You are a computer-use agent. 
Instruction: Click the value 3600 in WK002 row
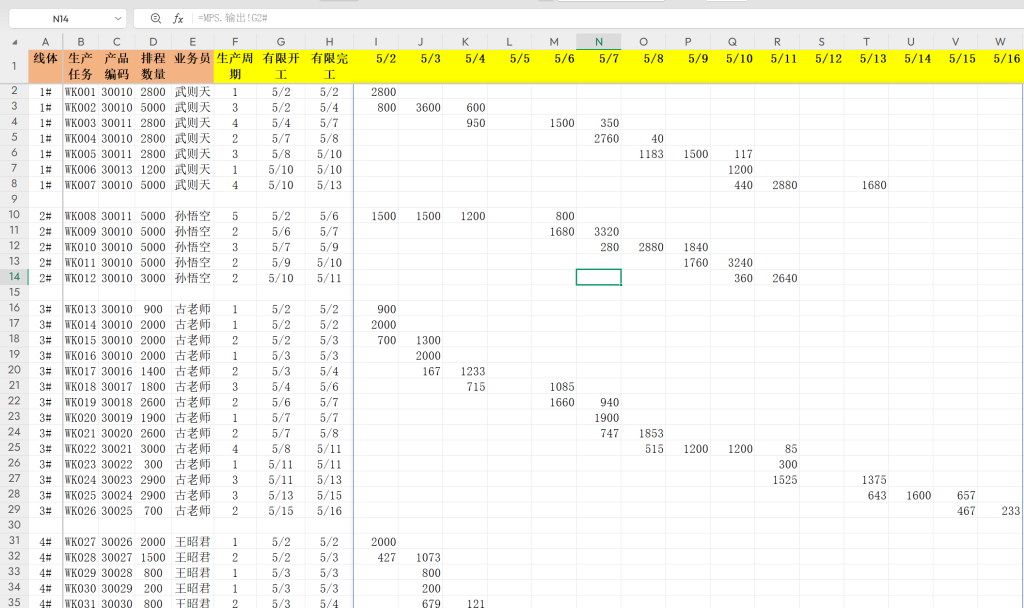pyautogui.click(x=428, y=108)
